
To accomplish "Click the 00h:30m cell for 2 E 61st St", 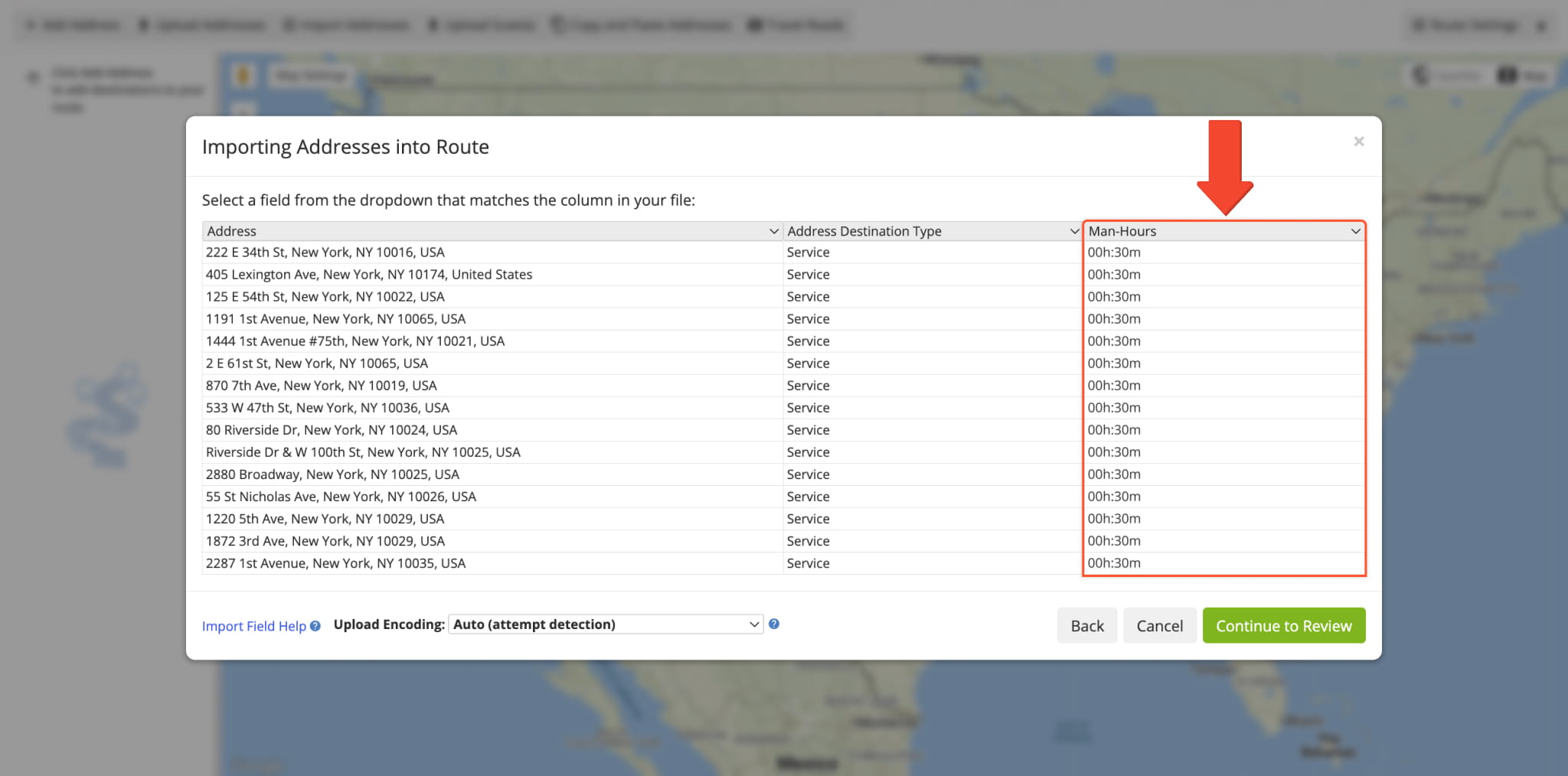I will [x=1114, y=364].
